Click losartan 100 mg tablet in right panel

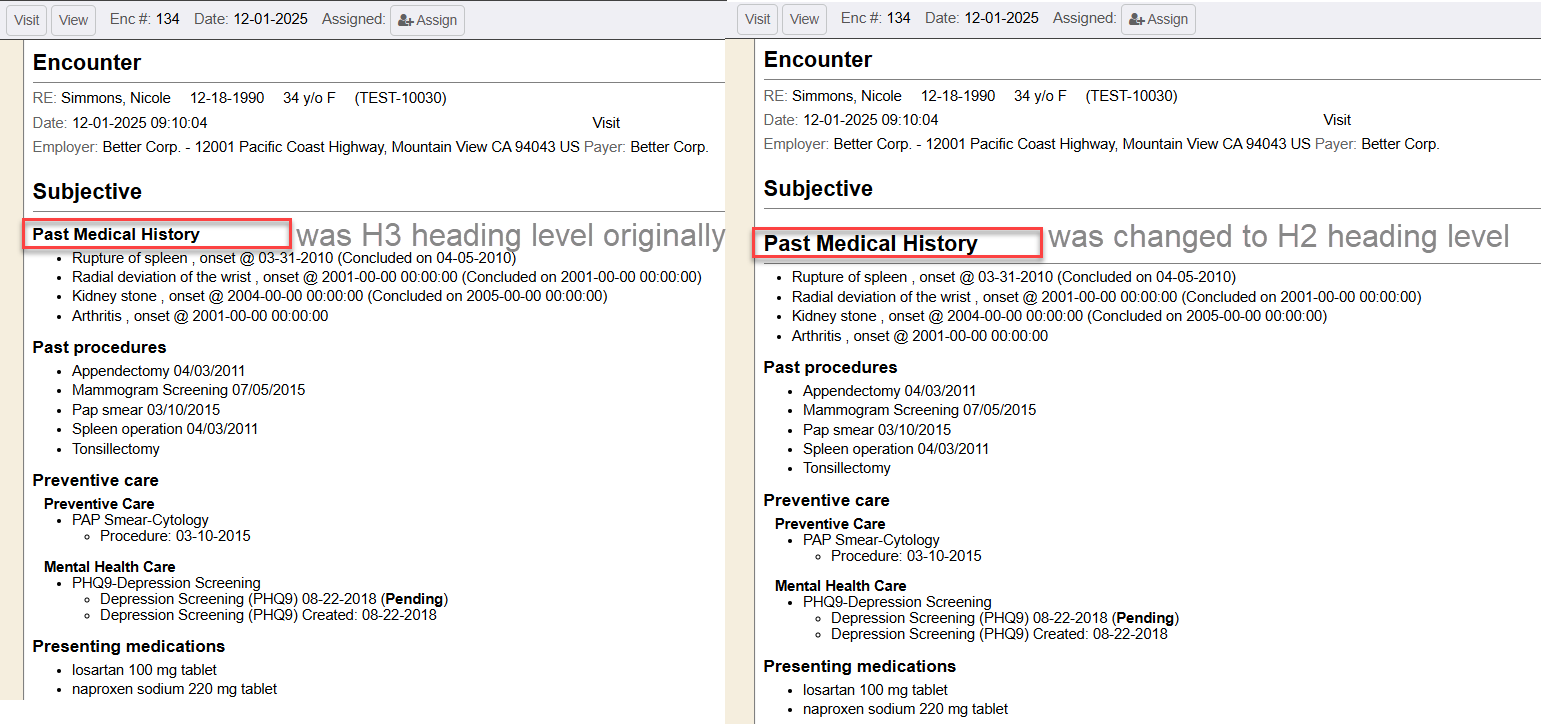(x=875, y=690)
